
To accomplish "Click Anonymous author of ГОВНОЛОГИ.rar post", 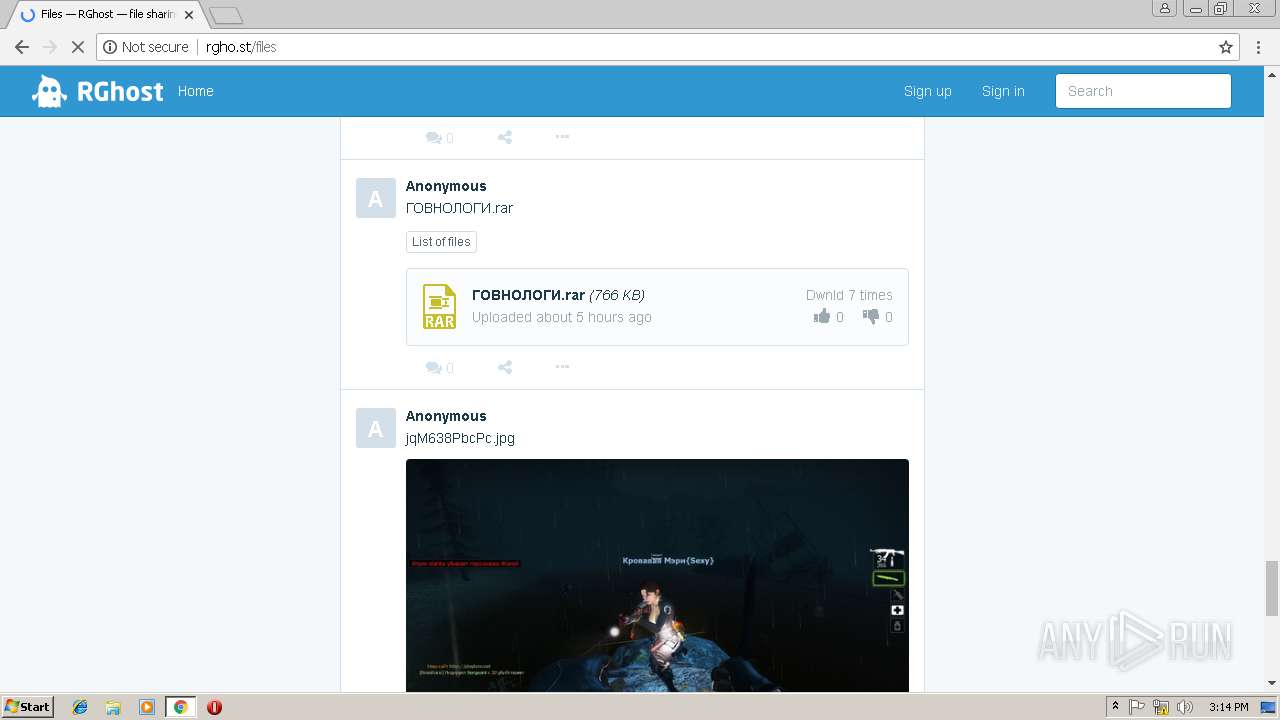I will [x=446, y=186].
